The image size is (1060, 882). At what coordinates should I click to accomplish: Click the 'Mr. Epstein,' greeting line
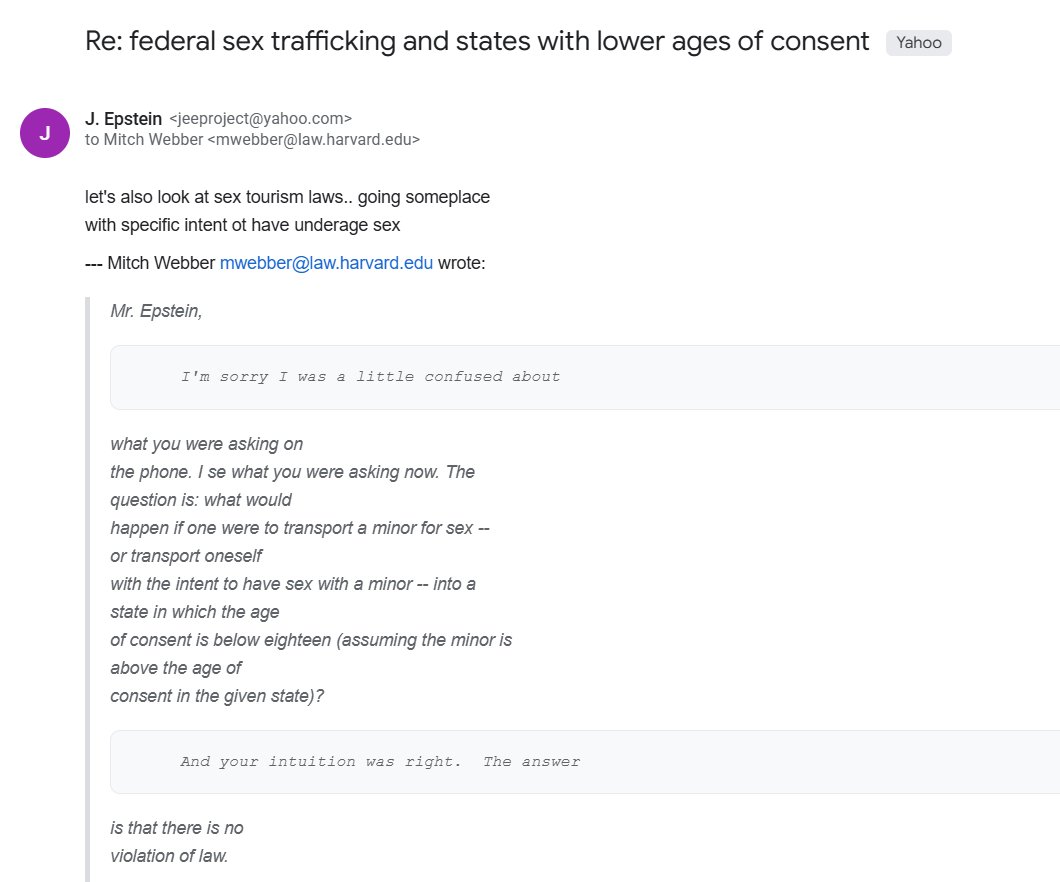pos(156,311)
